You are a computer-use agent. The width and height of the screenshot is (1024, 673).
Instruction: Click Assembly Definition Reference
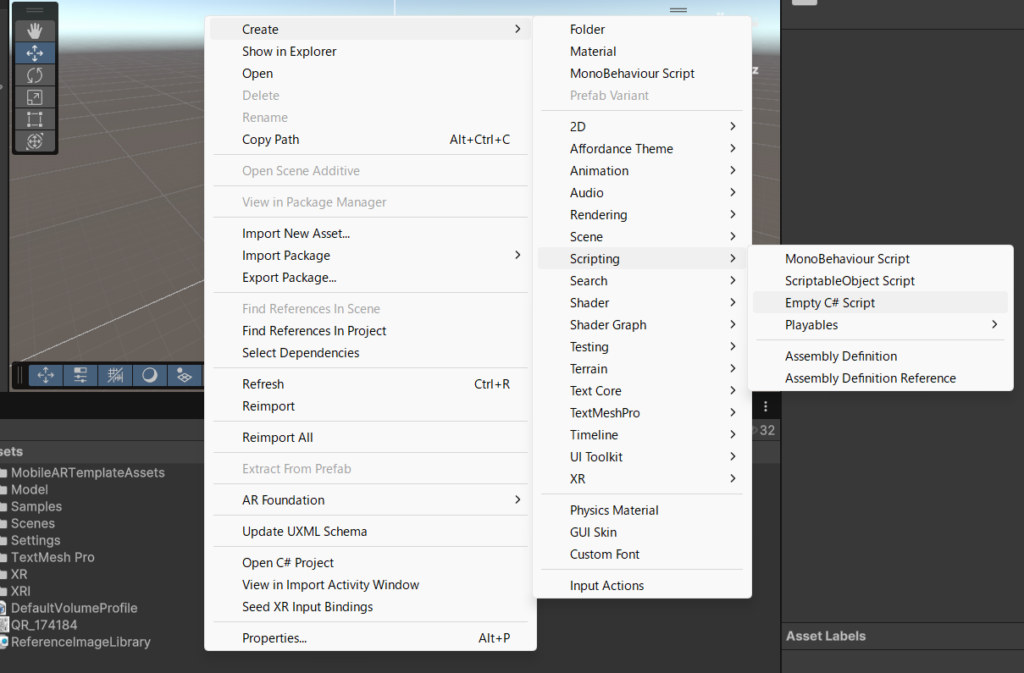pos(870,378)
